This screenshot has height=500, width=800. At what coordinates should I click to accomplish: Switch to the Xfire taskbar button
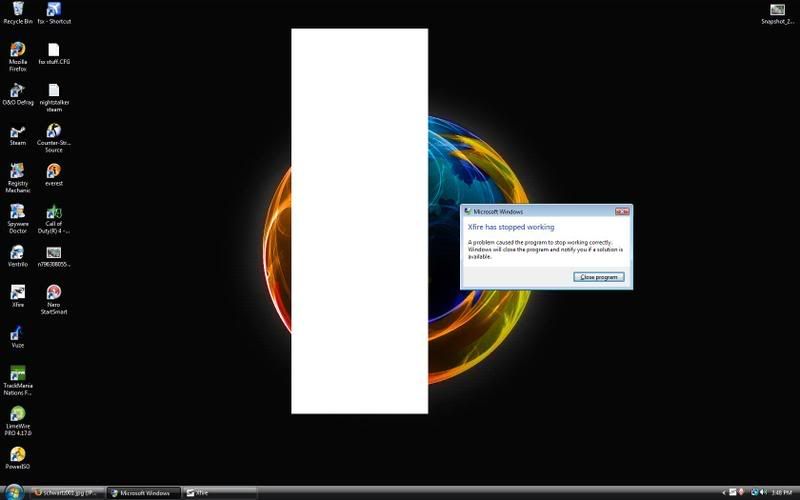click(x=220, y=493)
